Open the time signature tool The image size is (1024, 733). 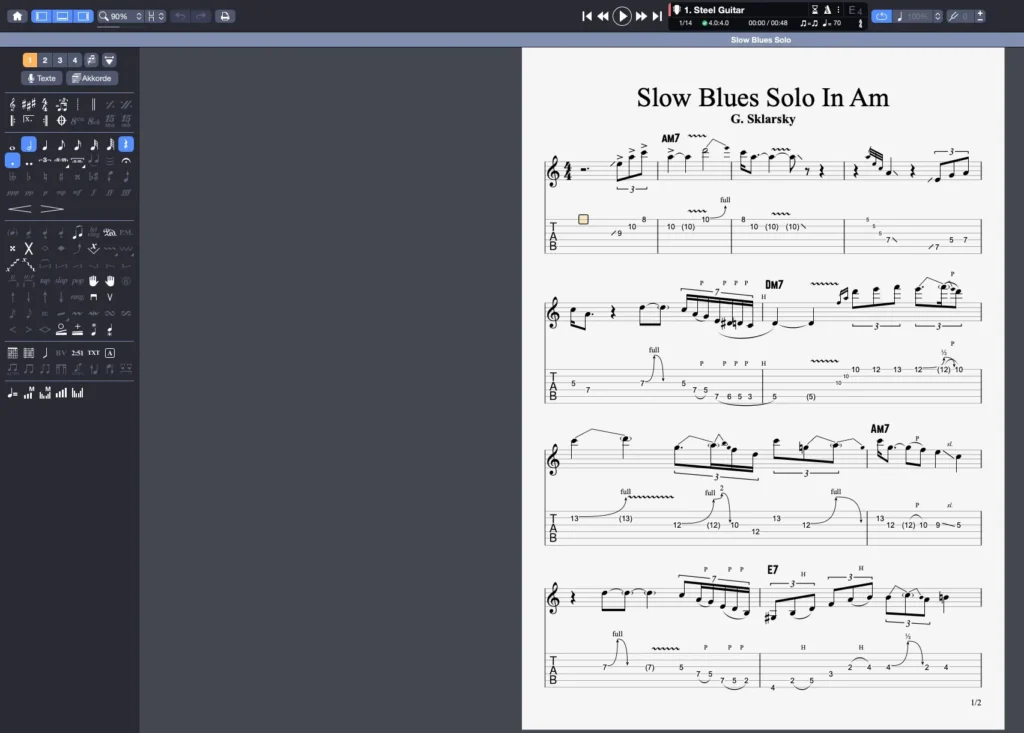click(44, 105)
